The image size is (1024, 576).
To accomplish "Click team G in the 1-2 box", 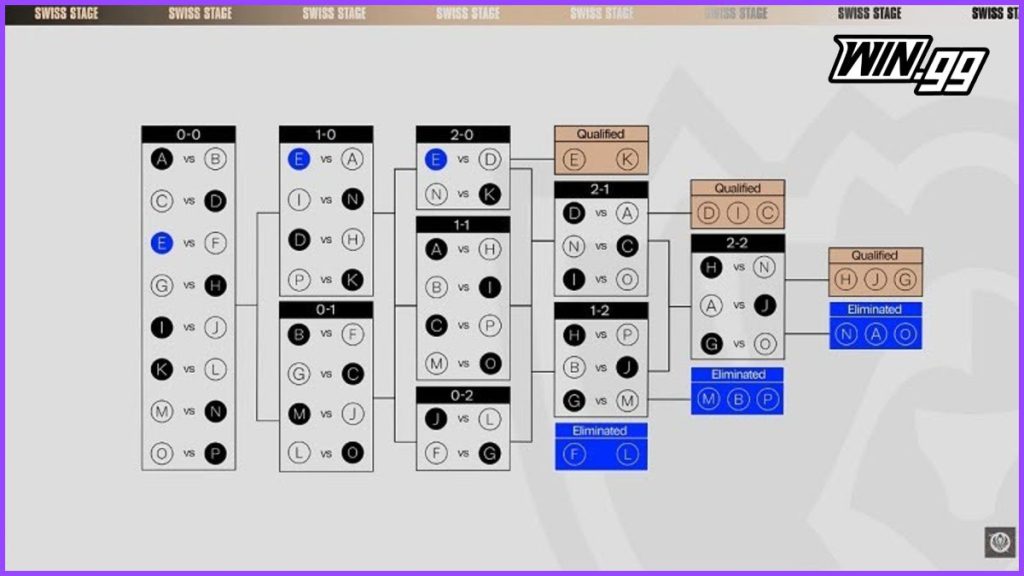I will (573, 400).
